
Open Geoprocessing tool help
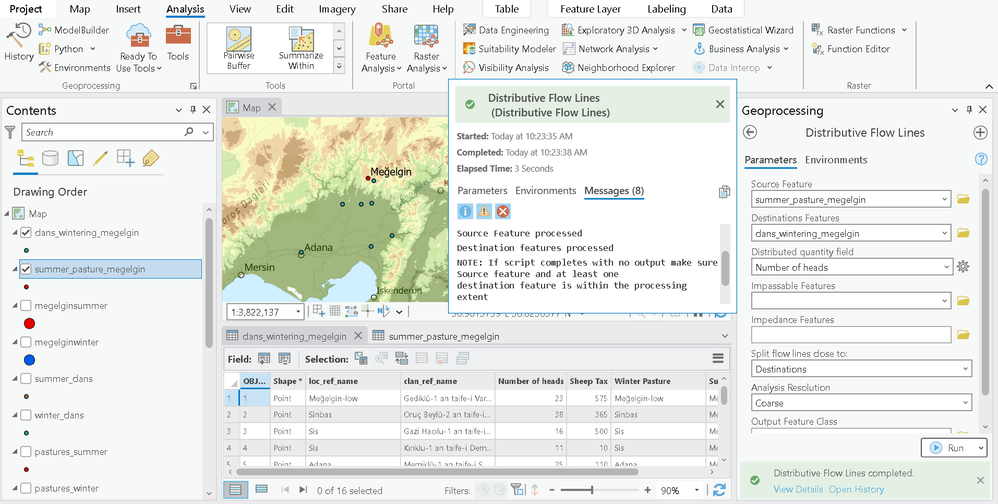(x=981, y=160)
